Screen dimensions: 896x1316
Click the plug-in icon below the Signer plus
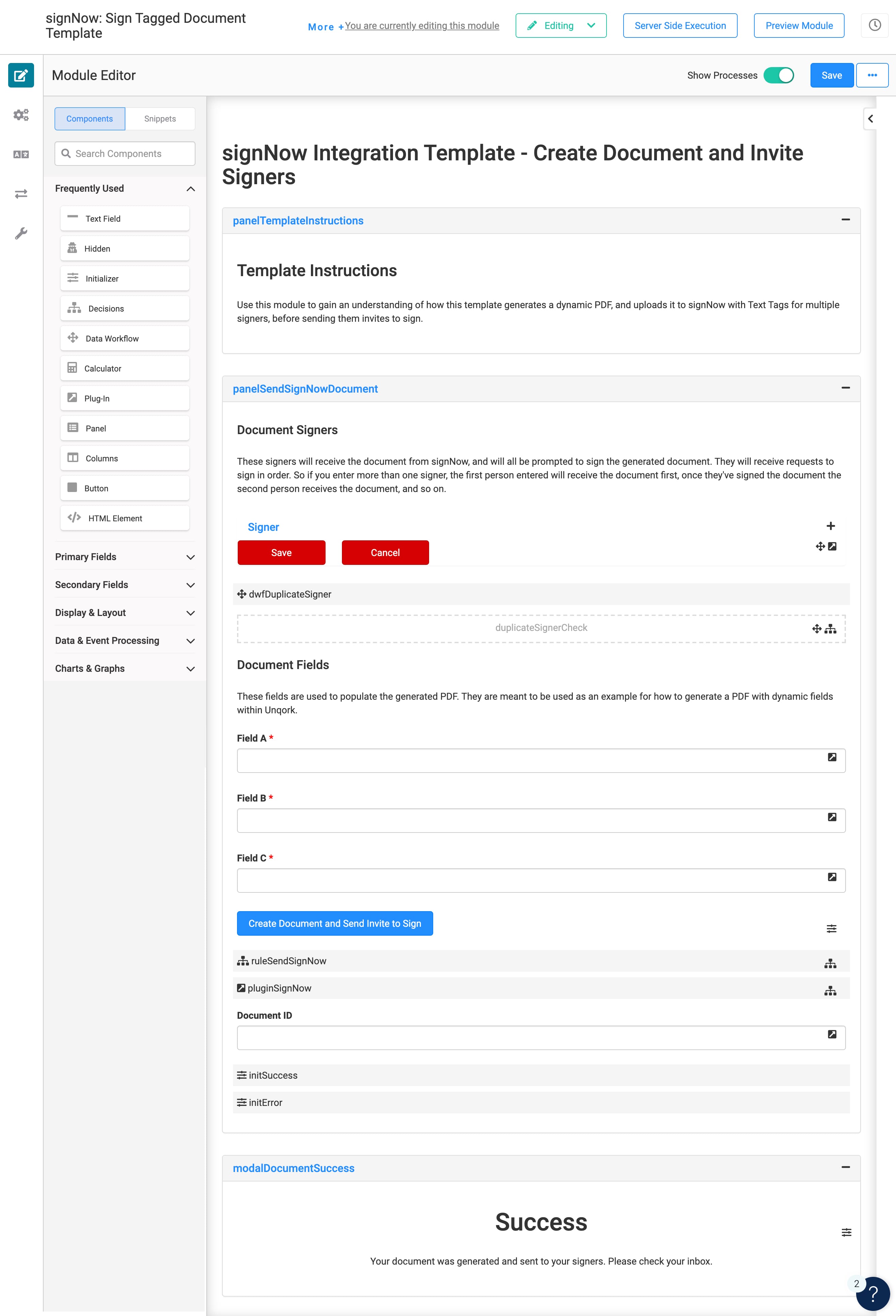tap(832, 546)
